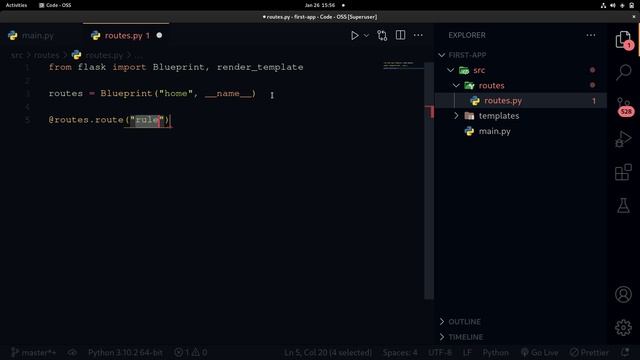Image resolution: width=640 pixels, height=360 pixels.
Task: Select language mode Python in status bar
Action: tap(496, 352)
